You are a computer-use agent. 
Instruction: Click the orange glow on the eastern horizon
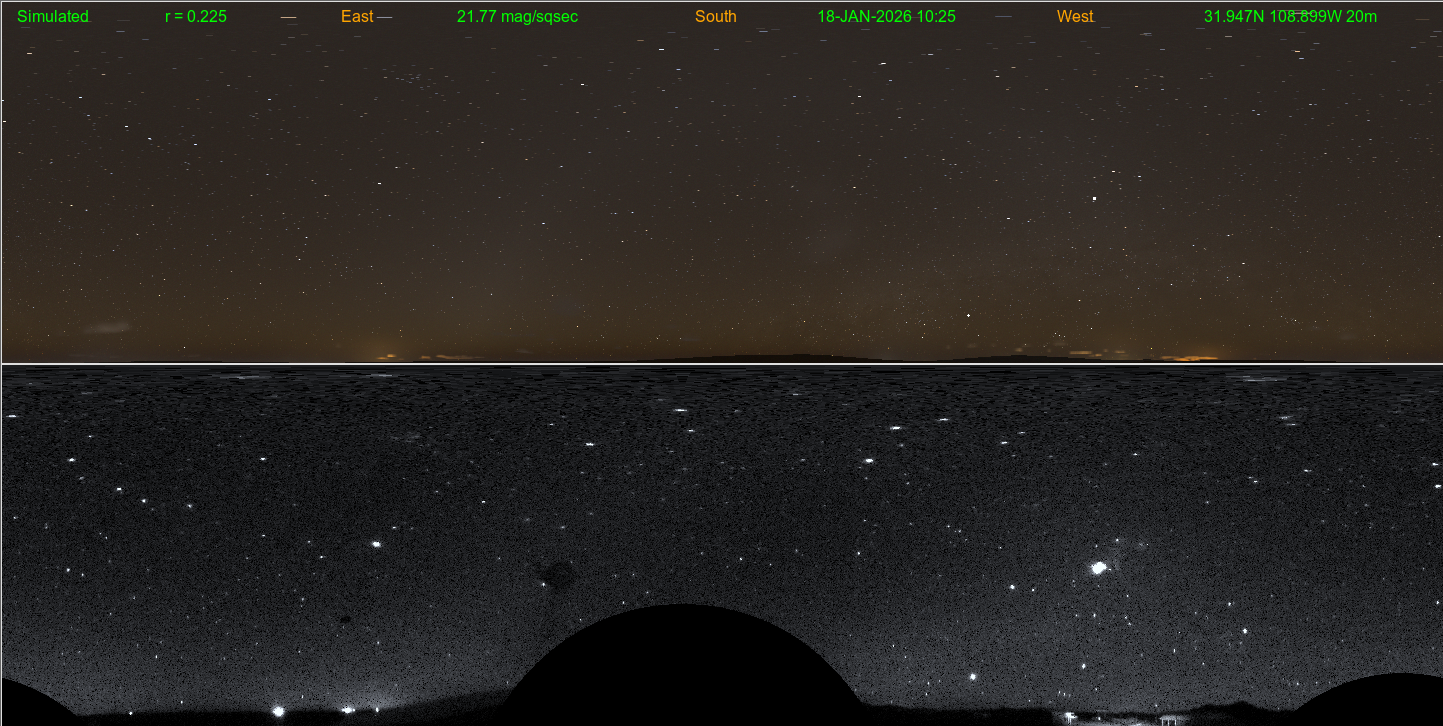(x=386, y=355)
